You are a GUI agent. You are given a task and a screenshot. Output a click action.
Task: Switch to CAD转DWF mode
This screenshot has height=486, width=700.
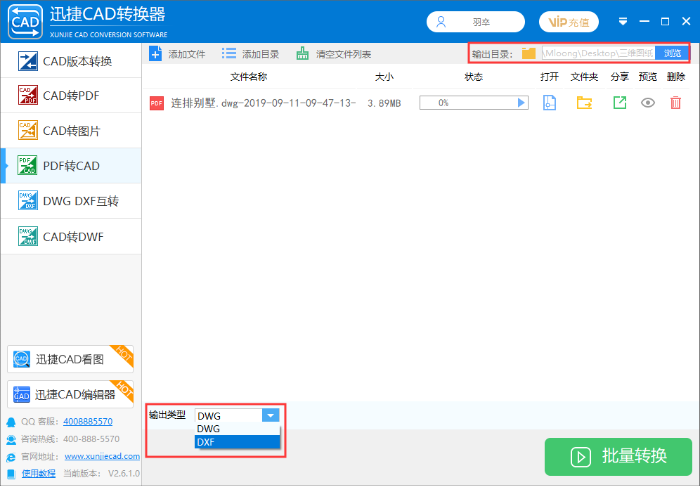(x=71, y=237)
